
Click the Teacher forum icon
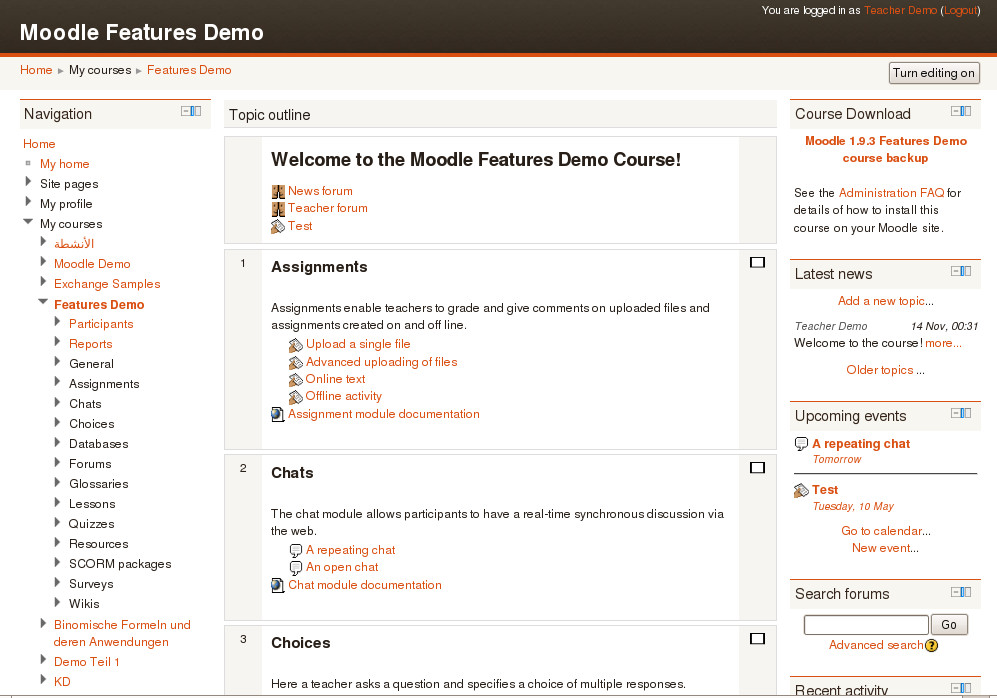click(278, 209)
